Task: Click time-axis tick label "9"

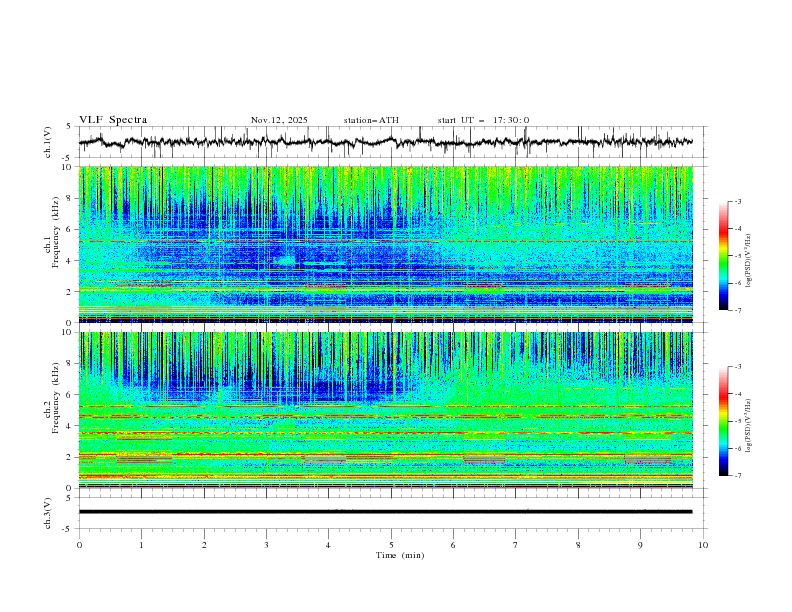Action: [640, 545]
